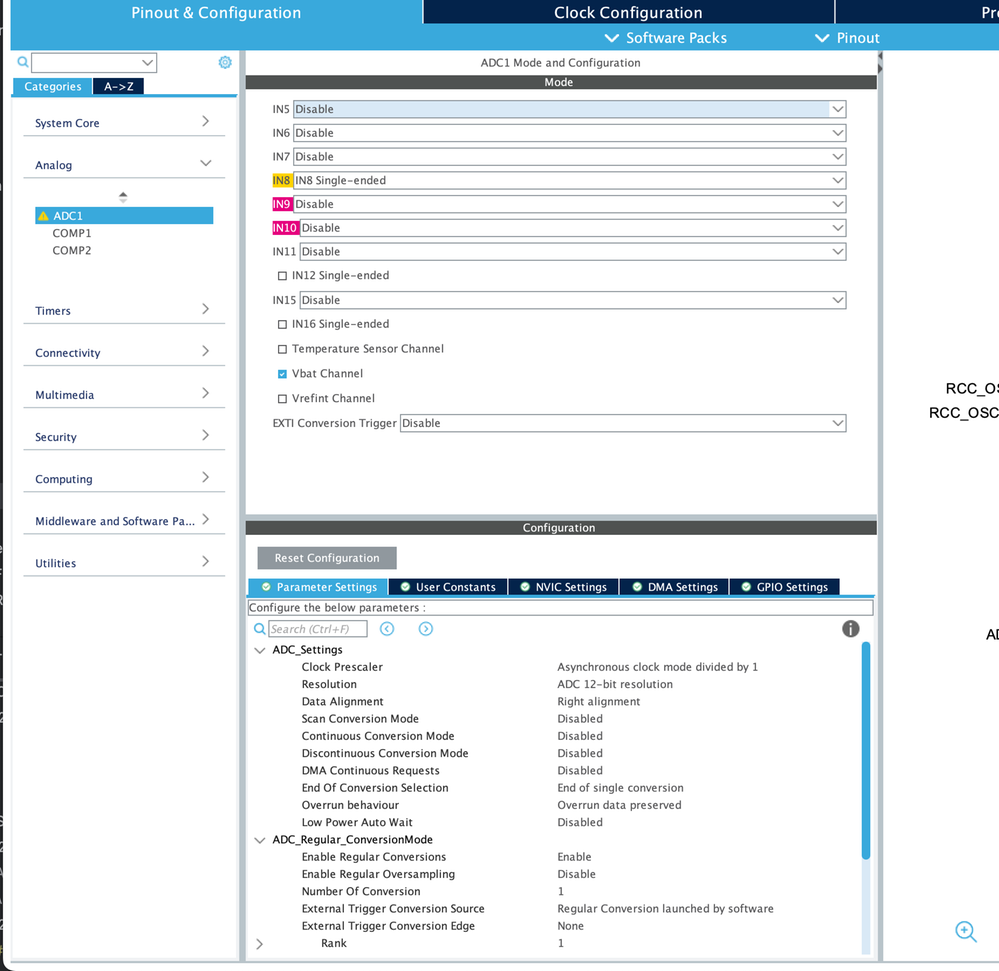Image resolution: width=999 pixels, height=971 pixels.
Task: Click the parameter search magnifier icon
Action: click(260, 629)
